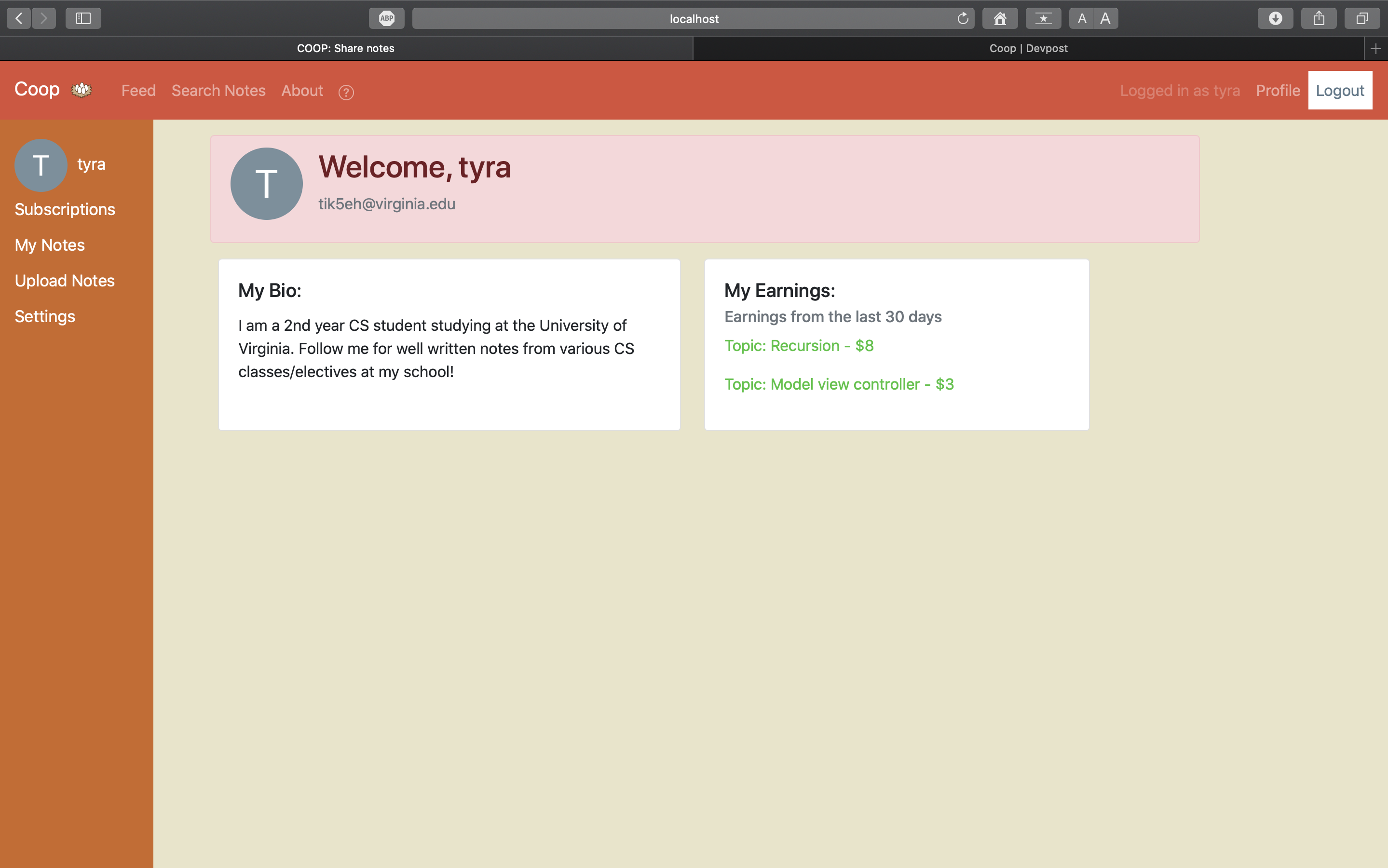Click the large T avatar in welcome banner
This screenshot has width=1388, height=868.
[266, 184]
